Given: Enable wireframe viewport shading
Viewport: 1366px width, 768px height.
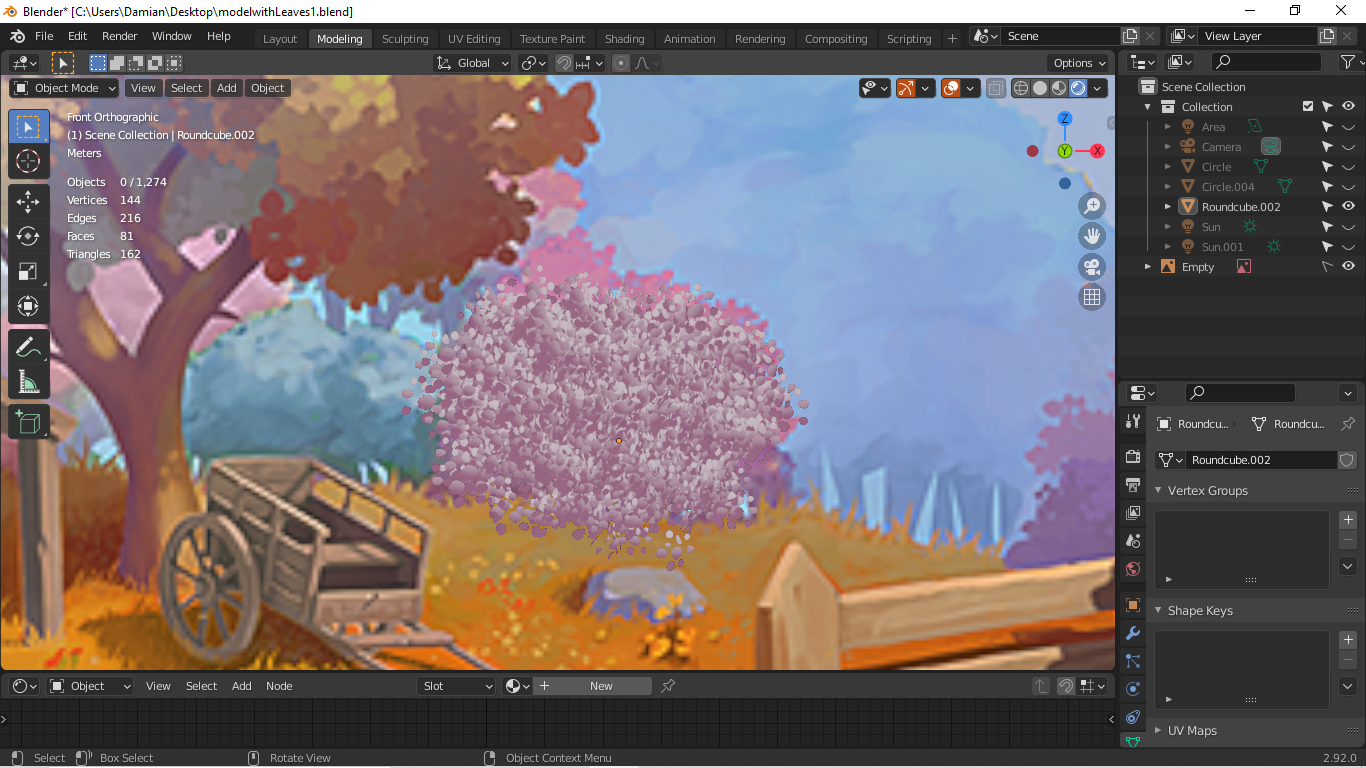Looking at the screenshot, I should [x=1021, y=88].
